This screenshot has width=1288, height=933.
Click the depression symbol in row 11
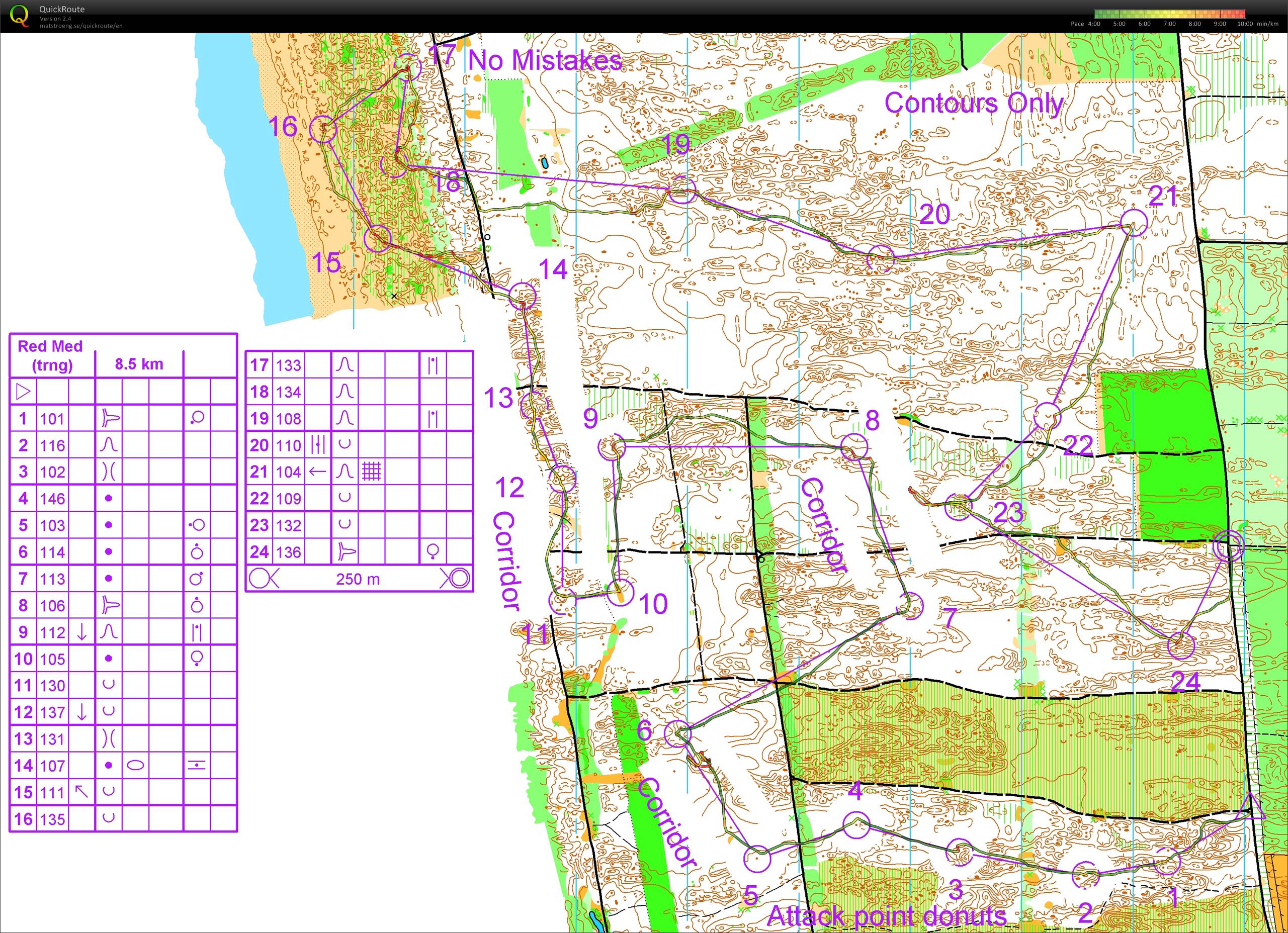109,685
